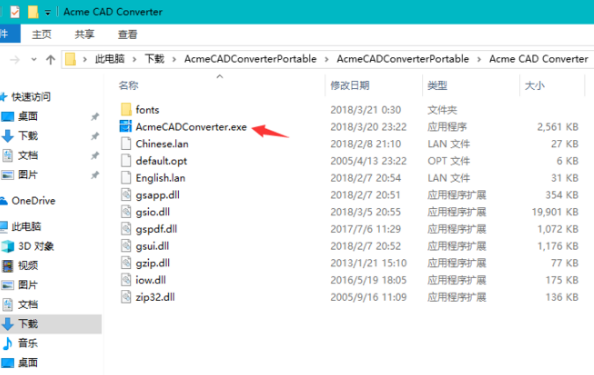Select the gspdf.dll file icon
Viewport: 594px width, 375px height.
coord(126,229)
